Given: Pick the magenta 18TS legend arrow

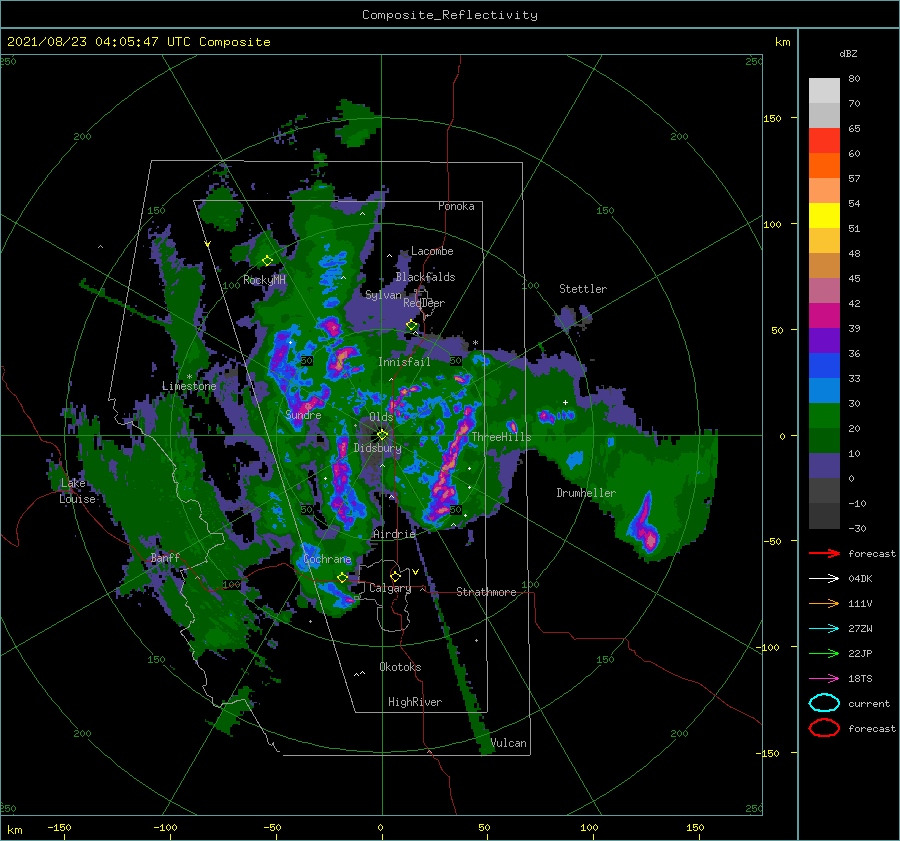Looking at the screenshot, I should pyautogui.click(x=824, y=679).
